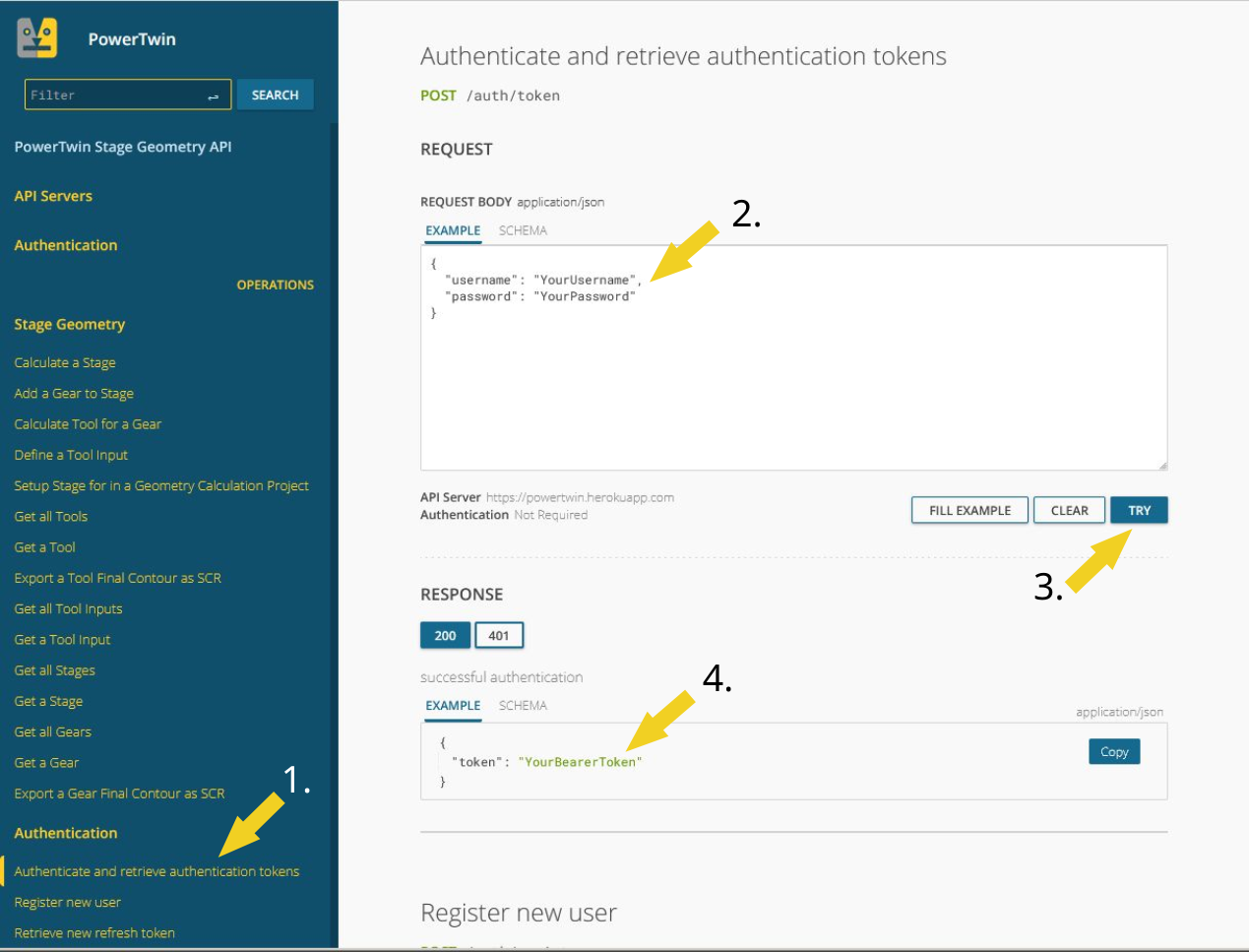Image resolution: width=1249 pixels, height=952 pixels.
Task: Switch to request body SCHEMA tab
Action: tap(523, 230)
